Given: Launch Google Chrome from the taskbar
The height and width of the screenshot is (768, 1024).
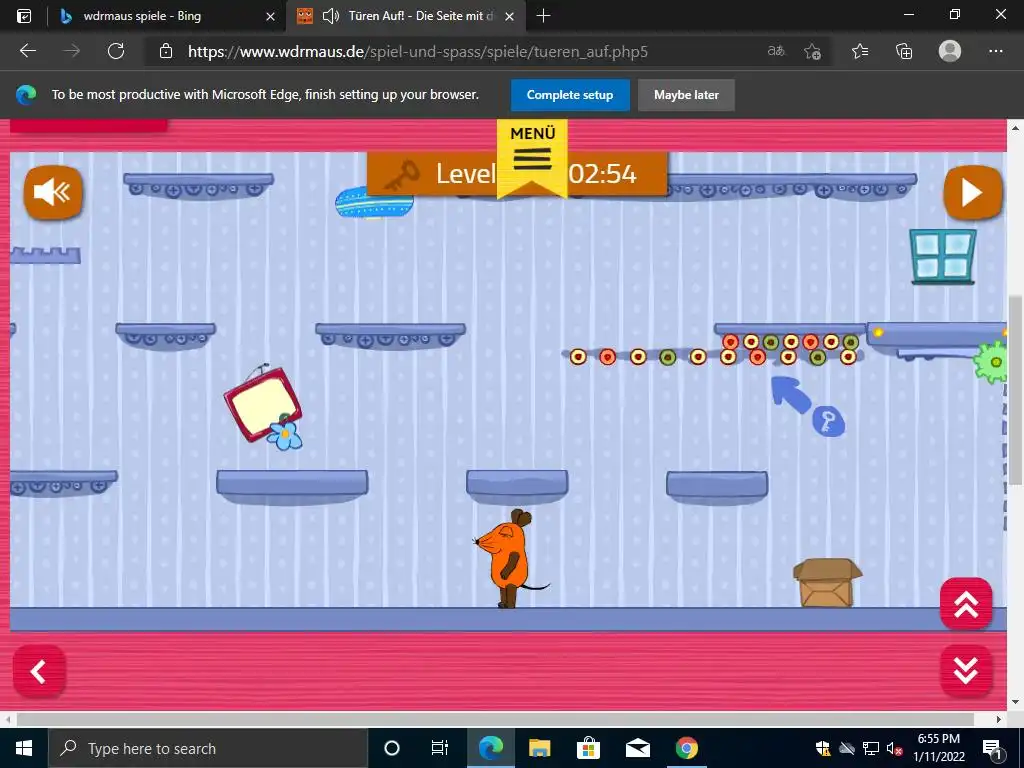Looking at the screenshot, I should tap(686, 748).
